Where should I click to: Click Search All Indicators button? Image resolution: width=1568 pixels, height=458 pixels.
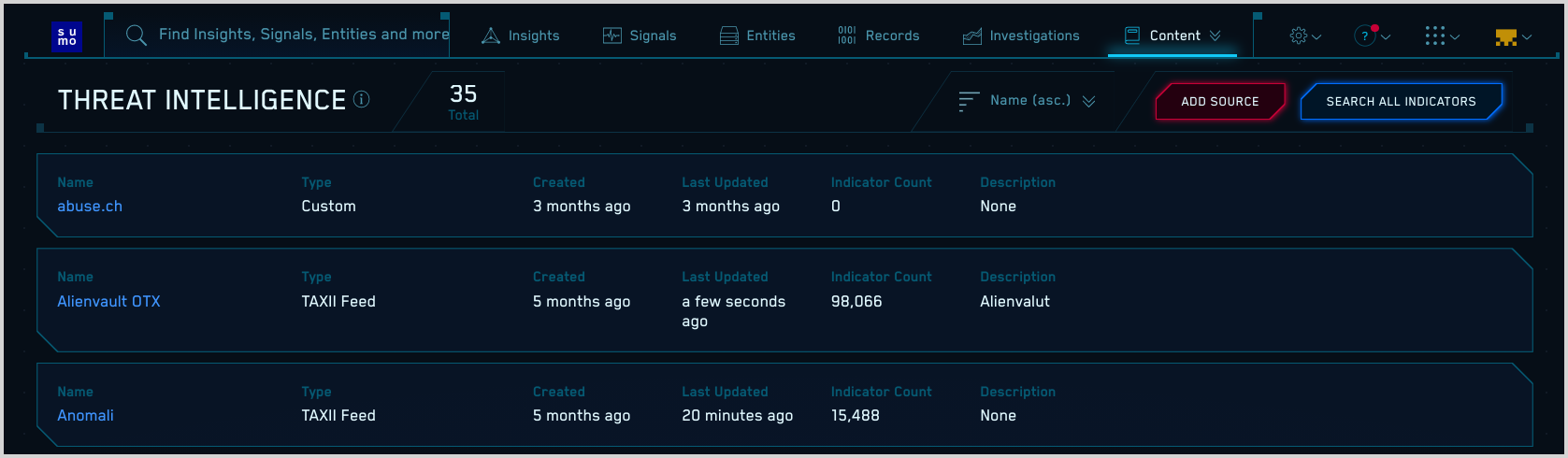pyautogui.click(x=1400, y=101)
